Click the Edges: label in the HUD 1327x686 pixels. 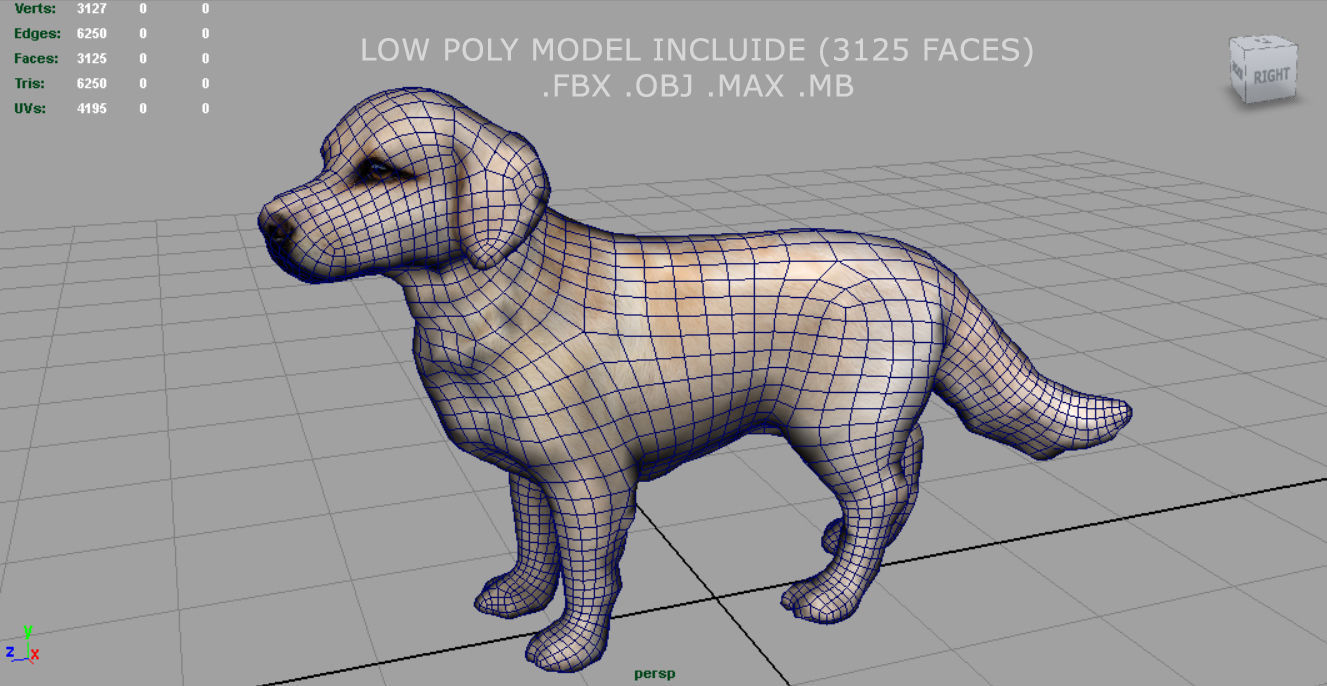pyautogui.click(x=36, y=34)
